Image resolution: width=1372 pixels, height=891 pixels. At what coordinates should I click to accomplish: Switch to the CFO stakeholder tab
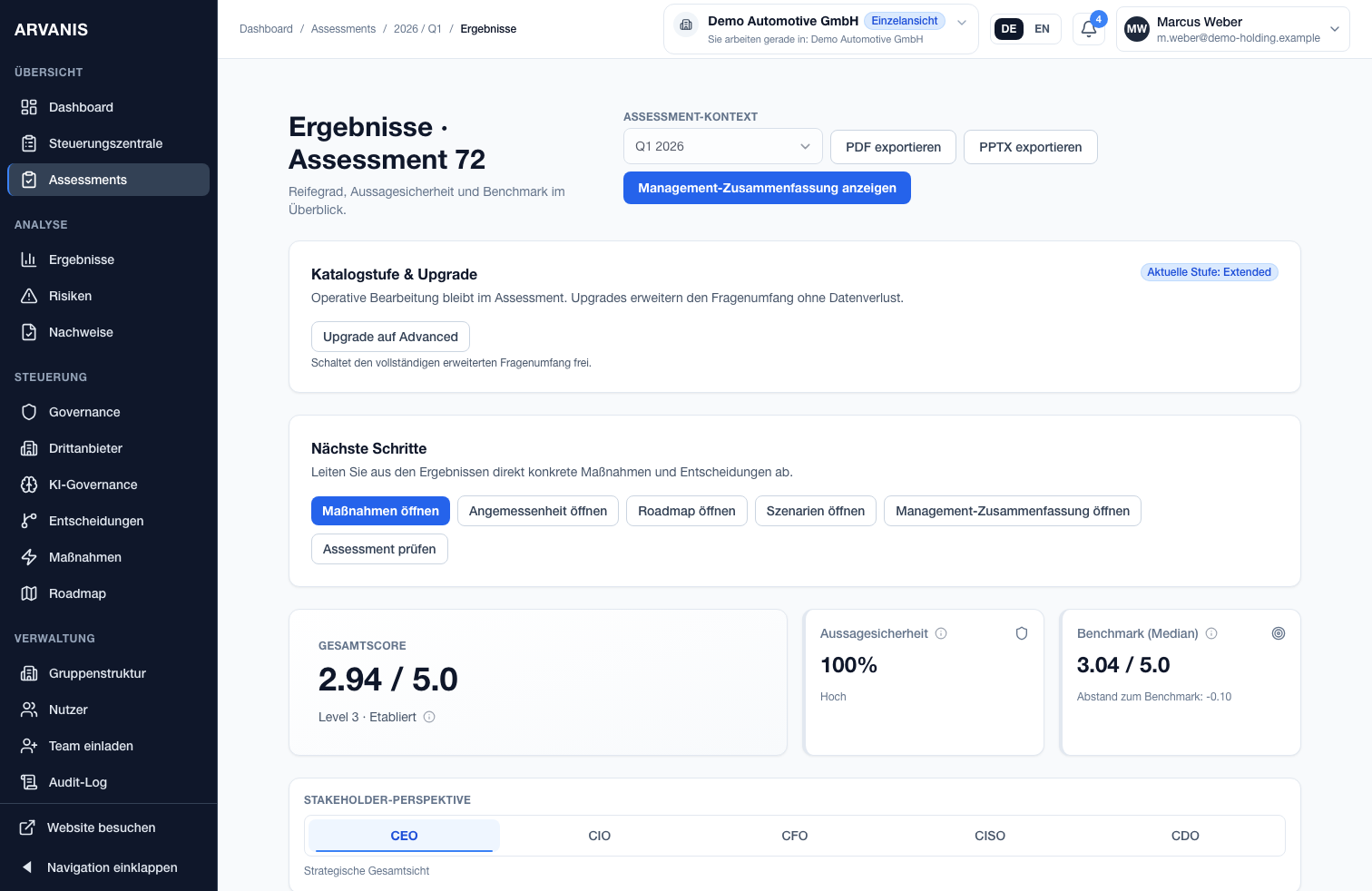coord(794,836)
